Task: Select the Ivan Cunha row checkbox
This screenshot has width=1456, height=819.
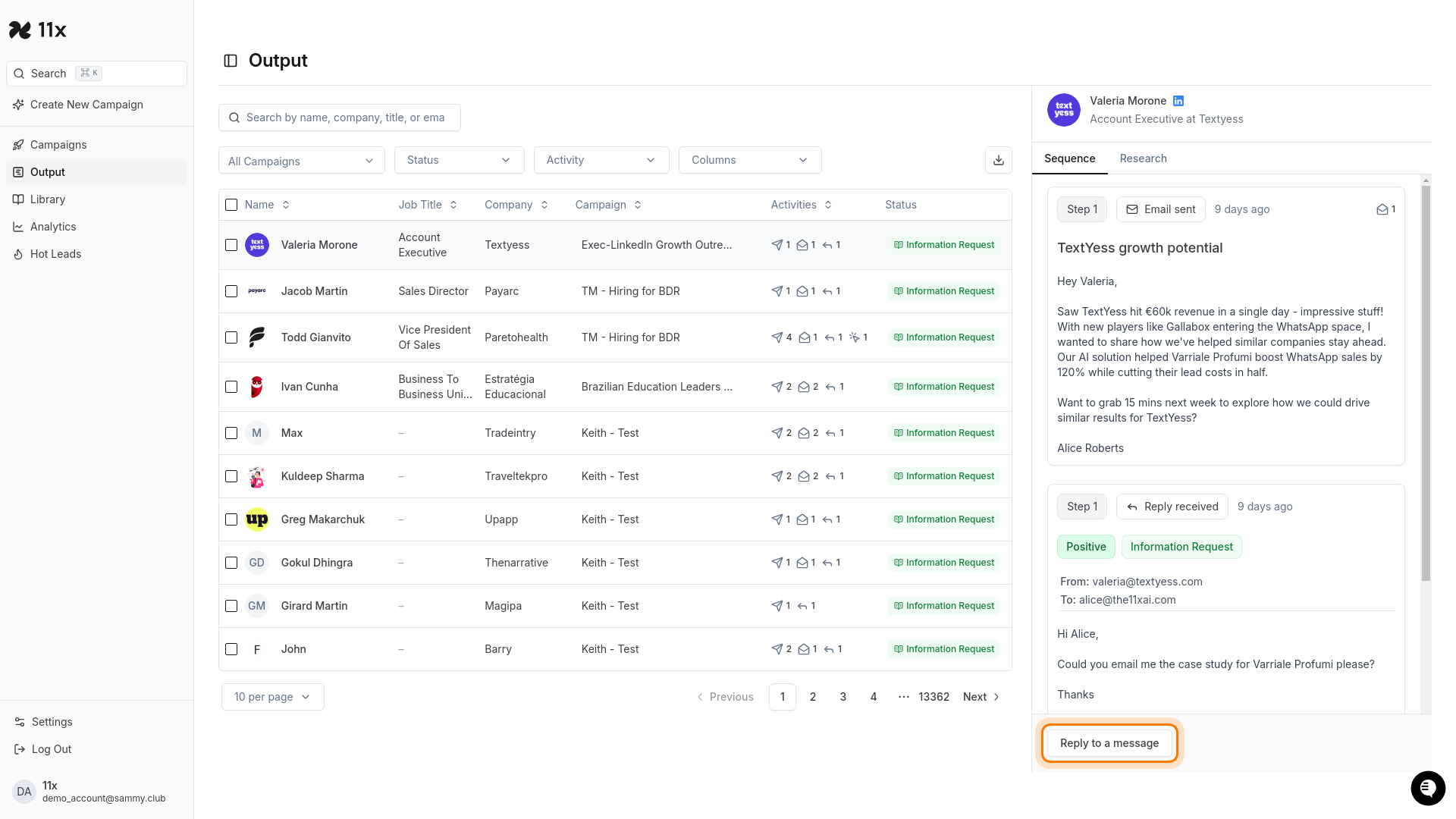Action: pos(231,387)
